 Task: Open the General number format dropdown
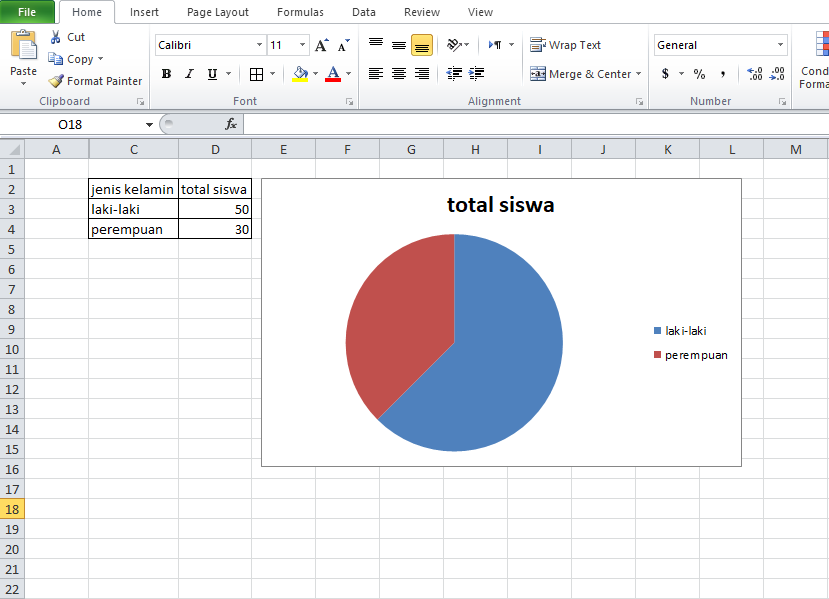coord(781,45)
